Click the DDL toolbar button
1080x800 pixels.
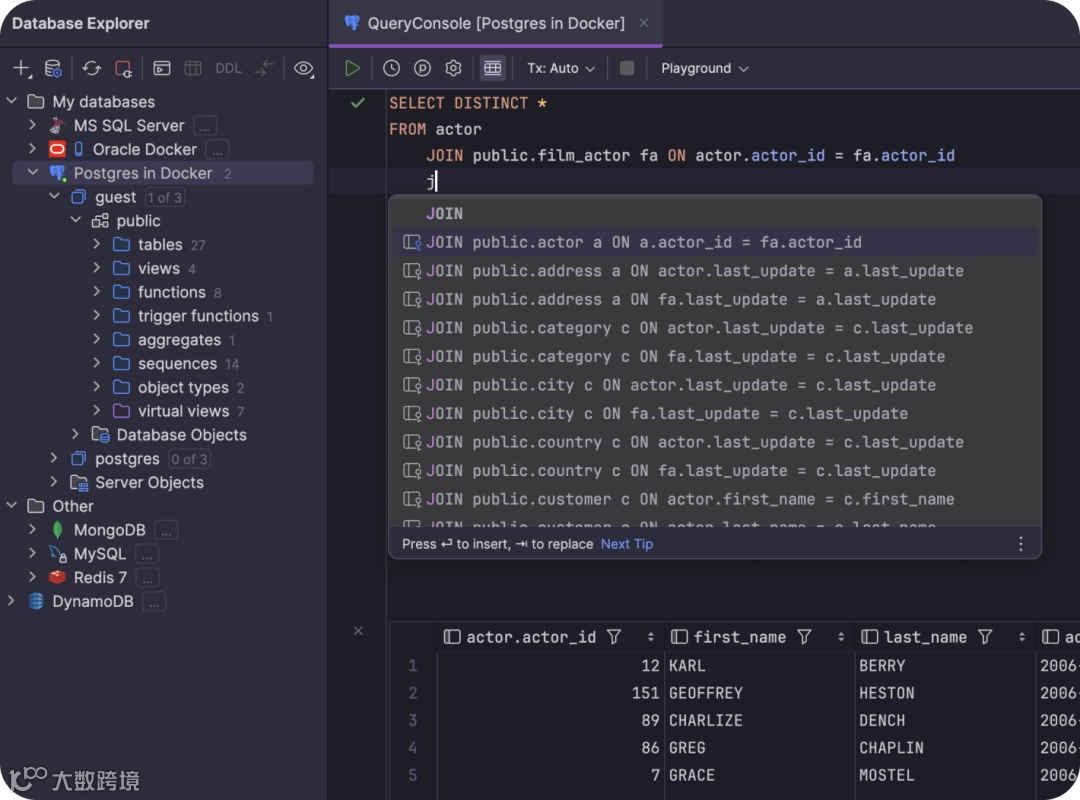[x=228, y=68]
